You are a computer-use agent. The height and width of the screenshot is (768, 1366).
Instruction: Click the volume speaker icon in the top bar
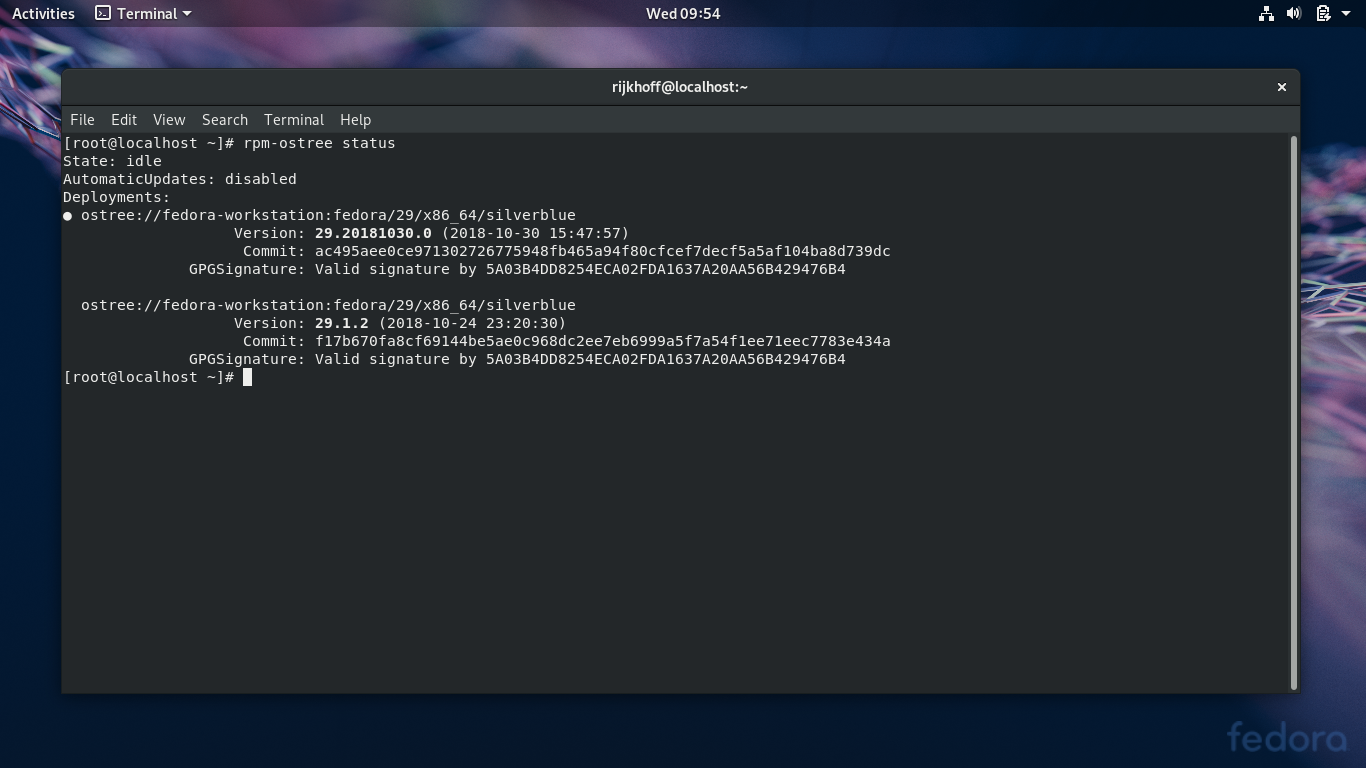(x=1294, y=14)
